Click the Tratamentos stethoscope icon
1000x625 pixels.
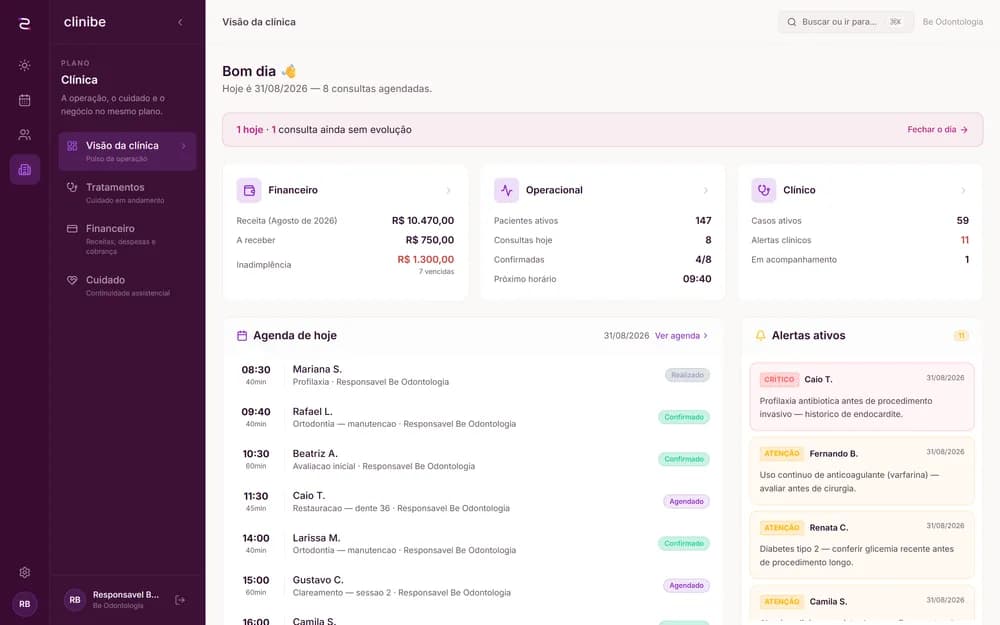(72, 187)
